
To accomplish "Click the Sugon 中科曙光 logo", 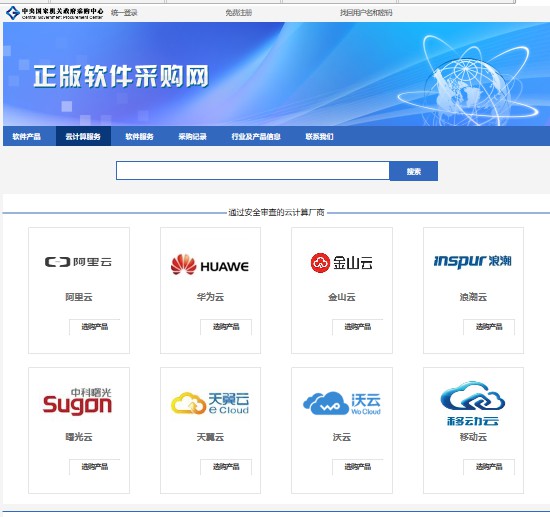I will (x=77, y=402).
